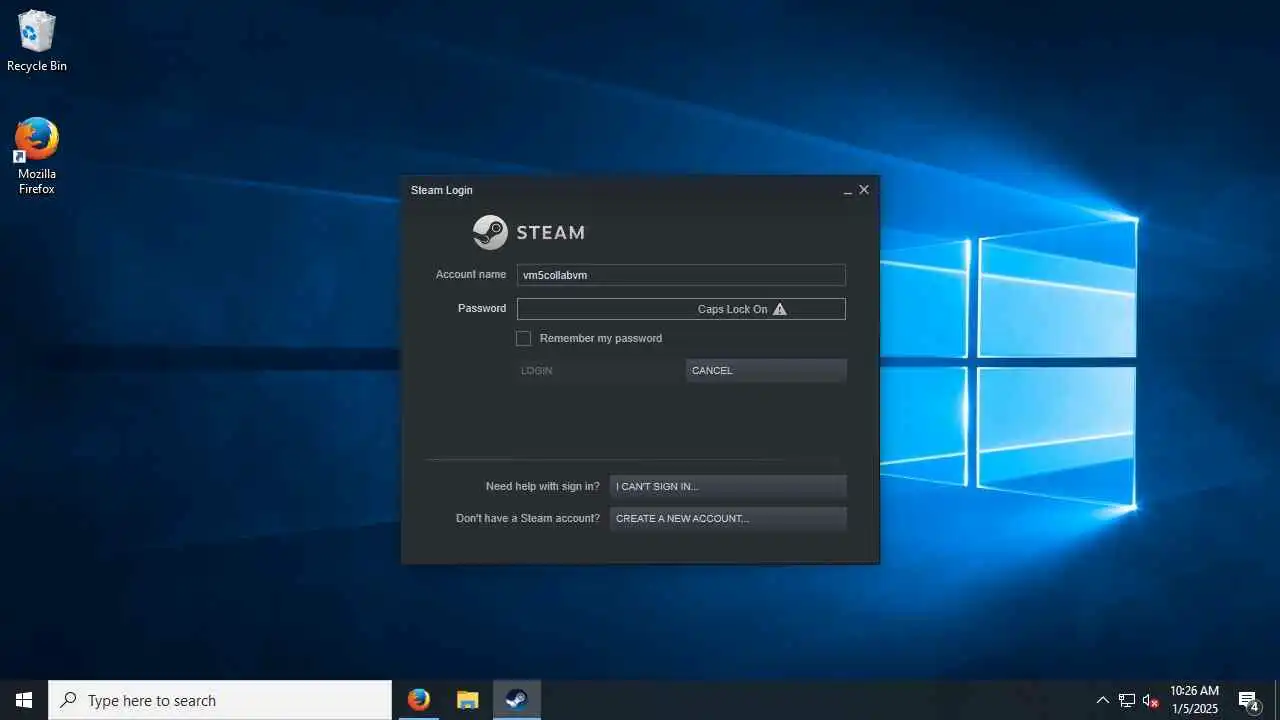Click the Caps Lock On text
Viewport: 1280px width, 720px height.
(733, 309)
